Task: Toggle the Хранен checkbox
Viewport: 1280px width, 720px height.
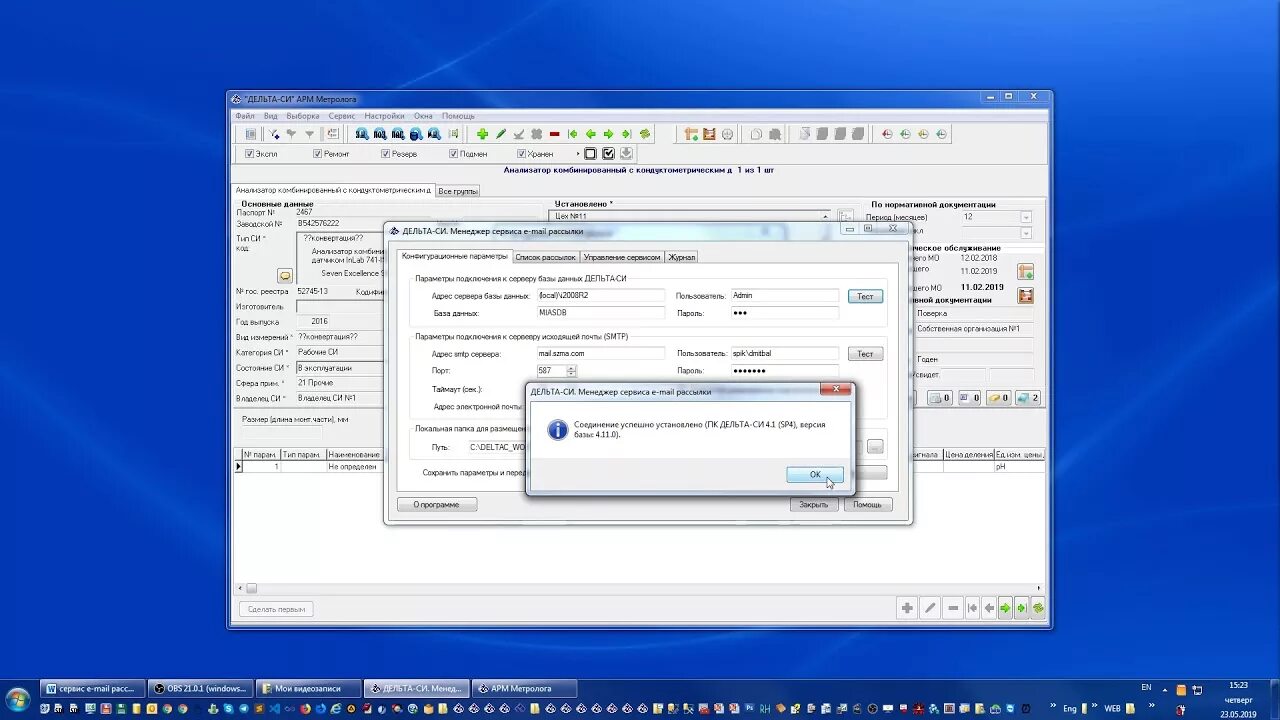Action: point(522,154)
